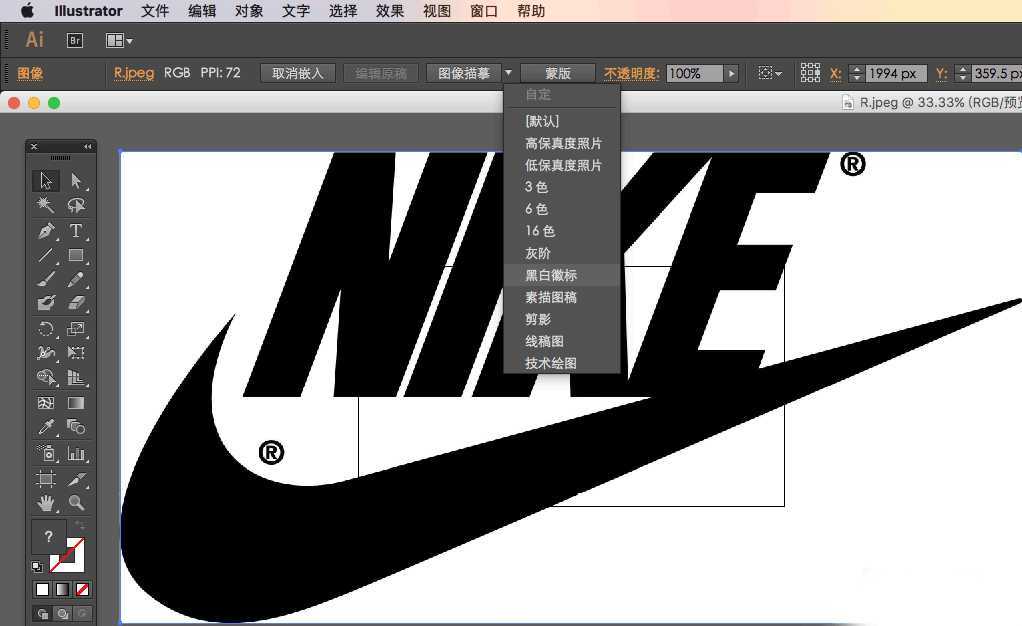Open the 文字 menu in menu bar
Viewport: 1022px width, 626px height.
[x=295, y=11]
